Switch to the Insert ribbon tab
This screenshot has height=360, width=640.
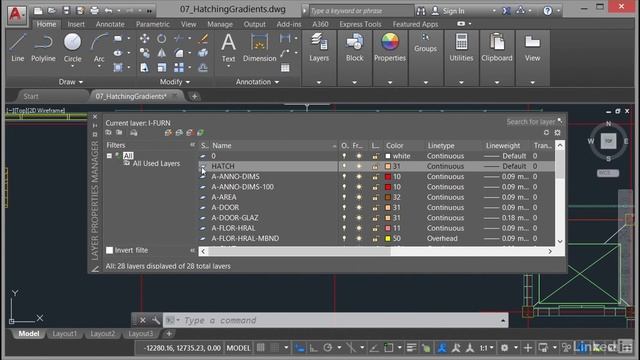tap(76, 24)
